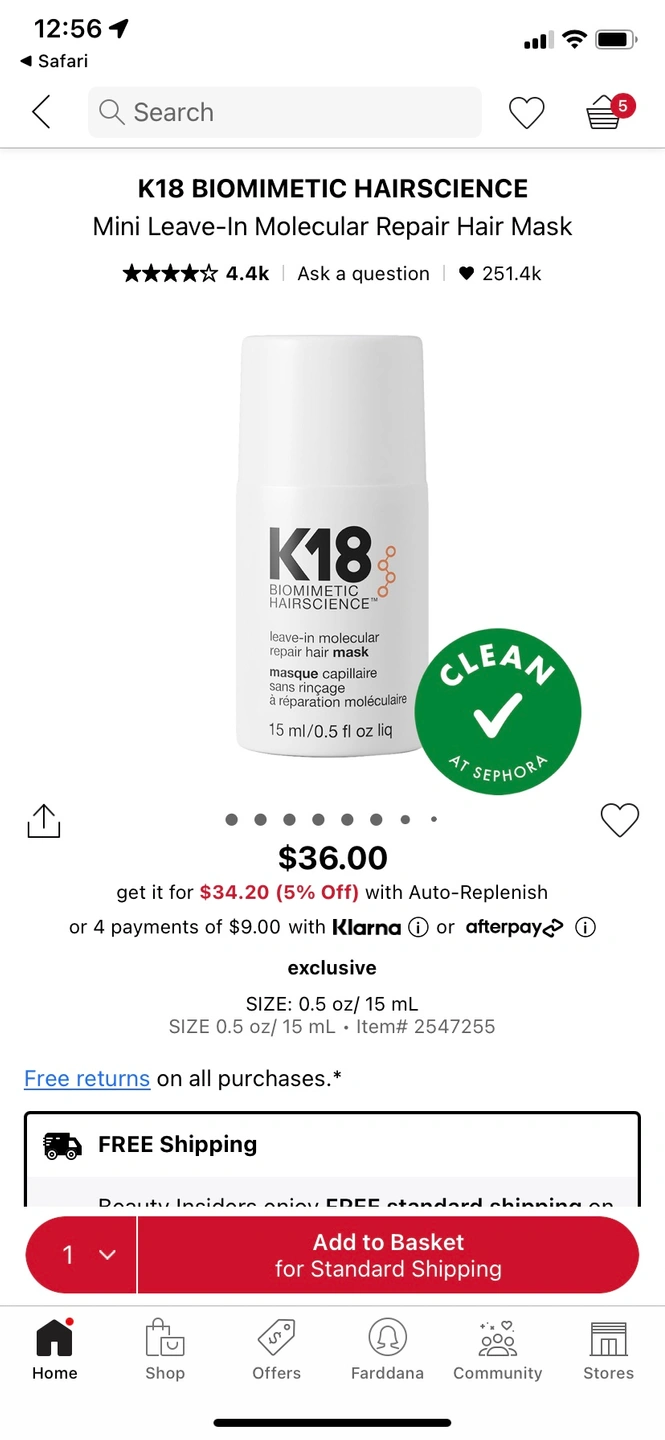
Task: Tap the Clean at Sephora badge
Action: click(x=497, y=711)
